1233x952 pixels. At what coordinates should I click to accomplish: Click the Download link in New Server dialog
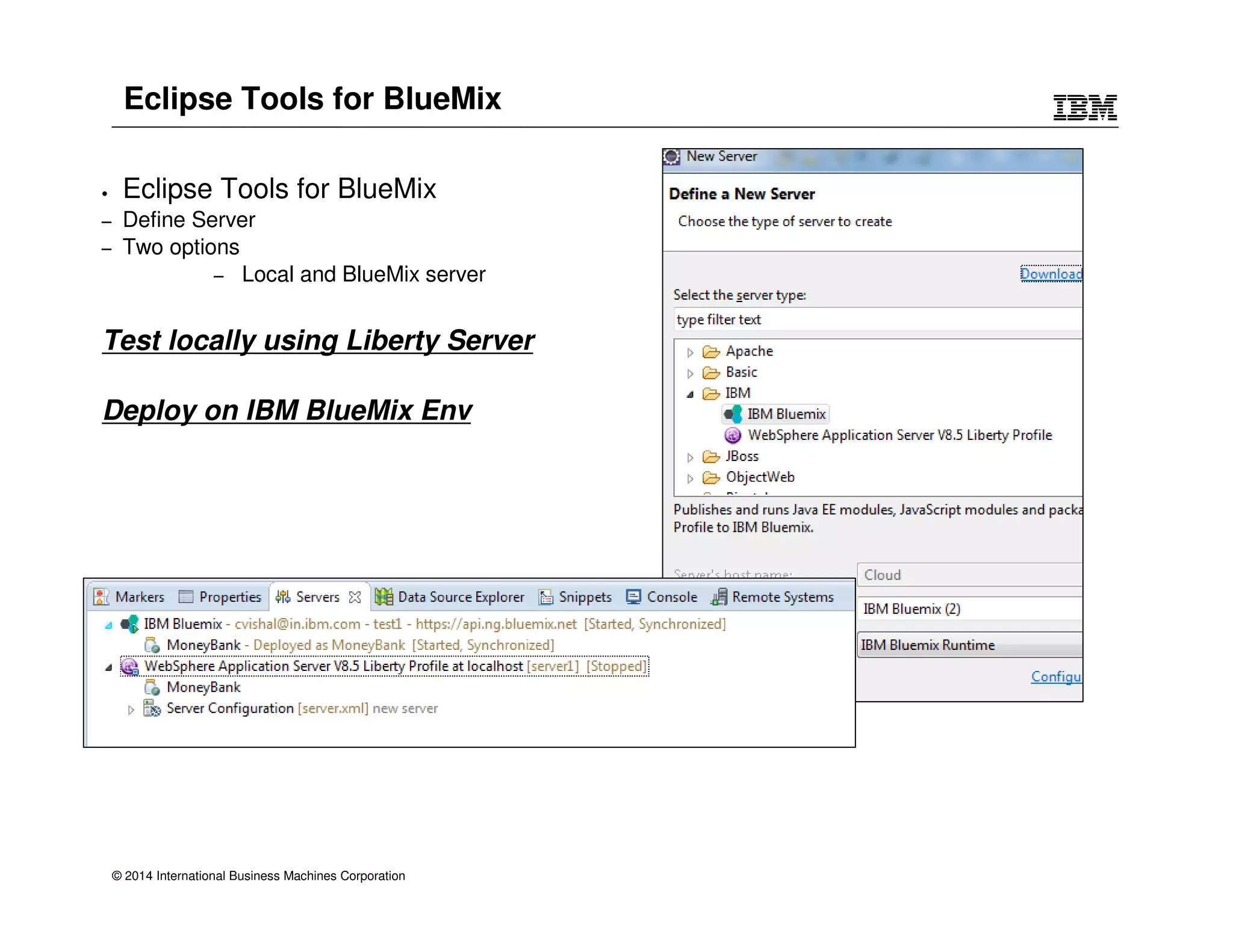pyautogui.click(x=1051, y=274)
